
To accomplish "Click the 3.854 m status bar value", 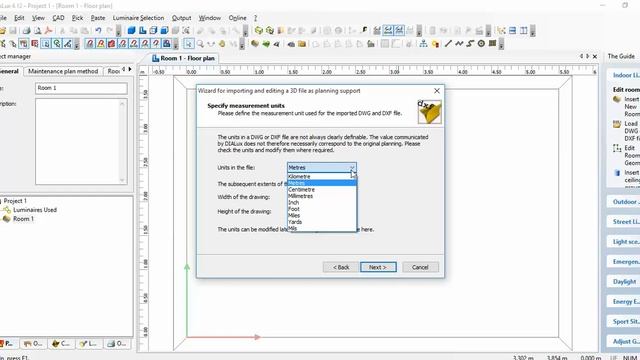I will coord(557,358).
